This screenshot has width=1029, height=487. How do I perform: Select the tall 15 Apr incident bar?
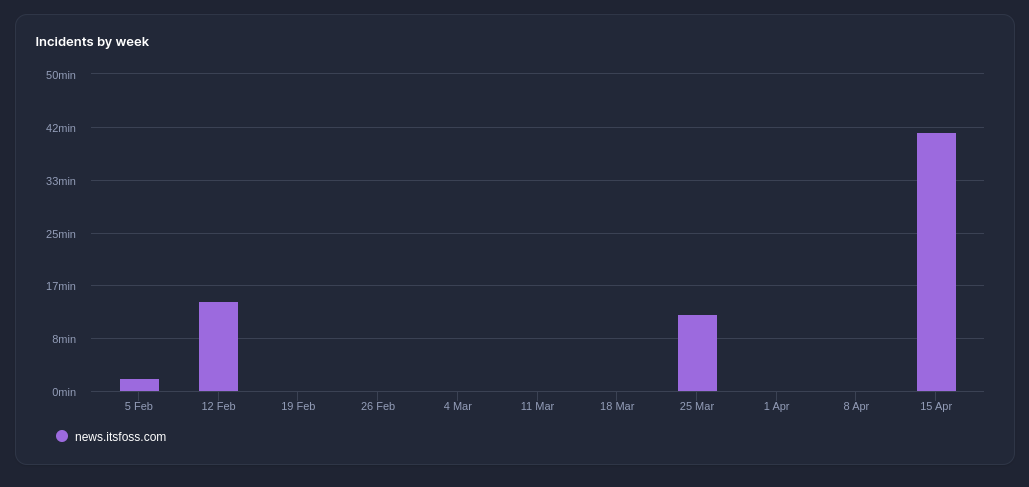click(x=936, y=263)
